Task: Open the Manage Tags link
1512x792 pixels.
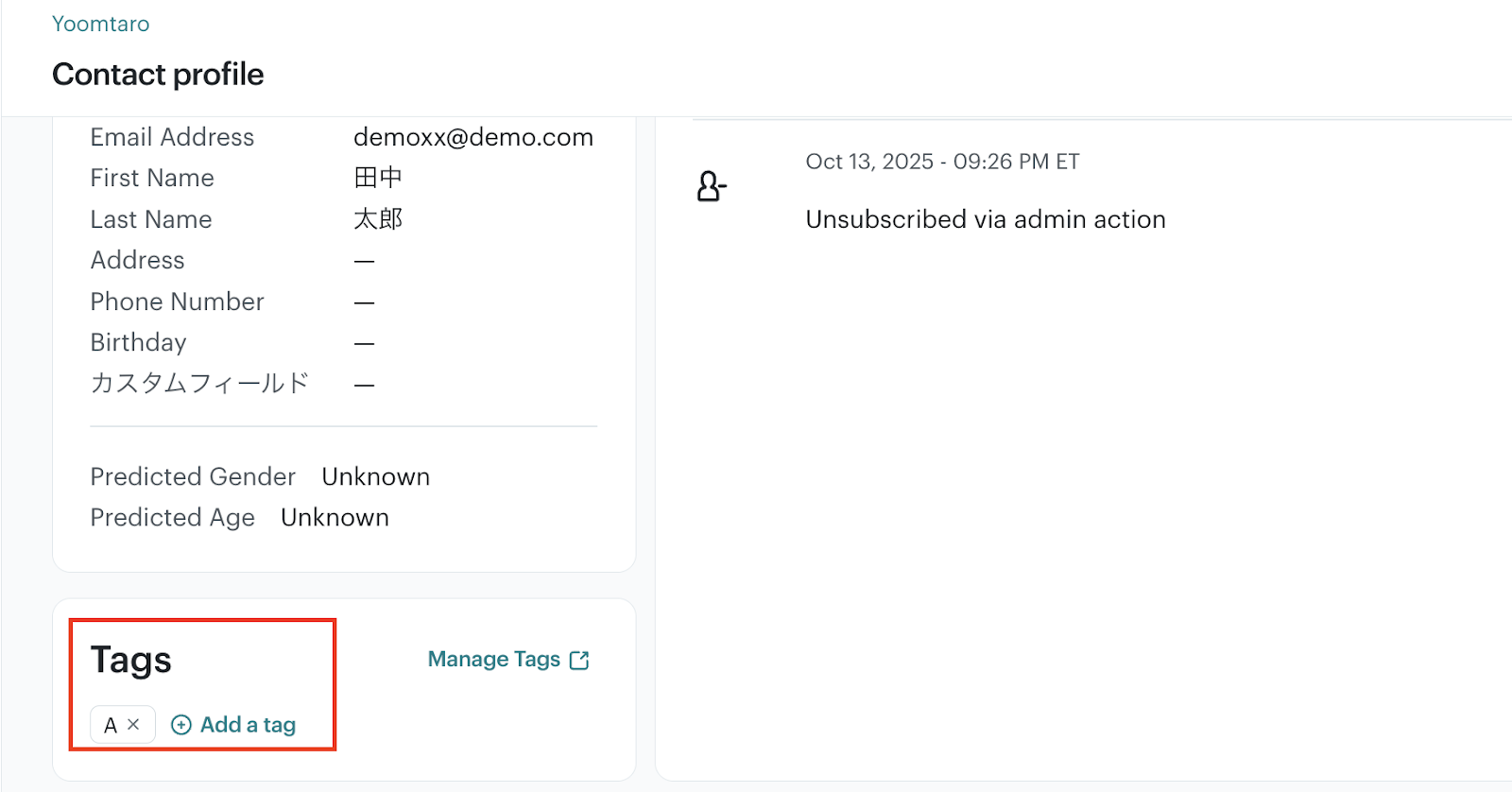Action: click(x=494, y=660)
